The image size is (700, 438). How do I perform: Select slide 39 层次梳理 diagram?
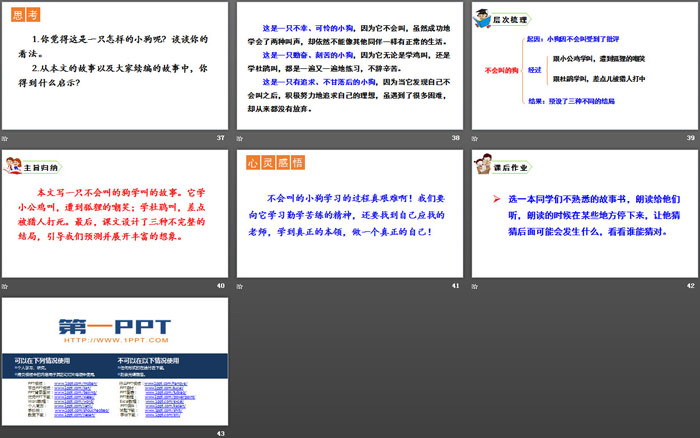tap(584, 66)
